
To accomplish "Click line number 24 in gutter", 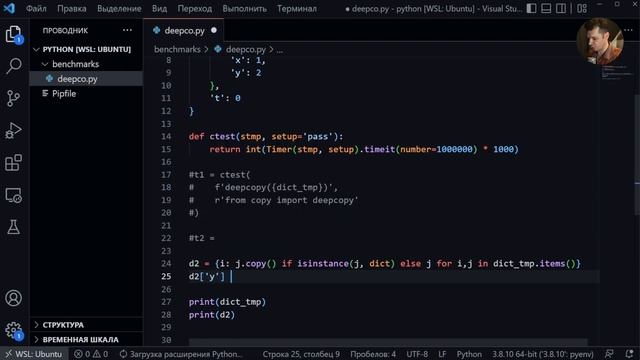I will (166, 264).
